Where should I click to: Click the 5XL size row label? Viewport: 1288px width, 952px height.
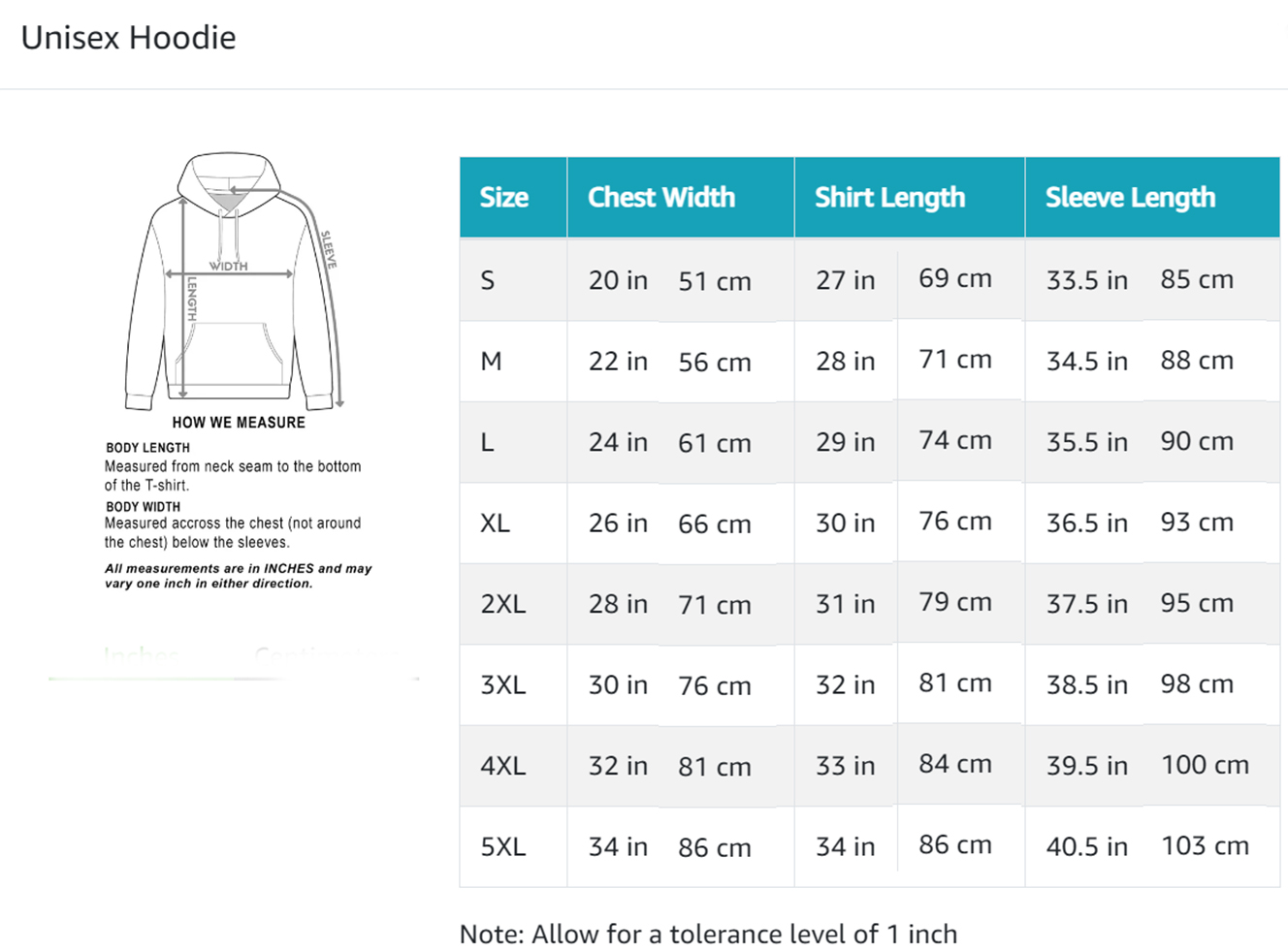click(503, 847)
